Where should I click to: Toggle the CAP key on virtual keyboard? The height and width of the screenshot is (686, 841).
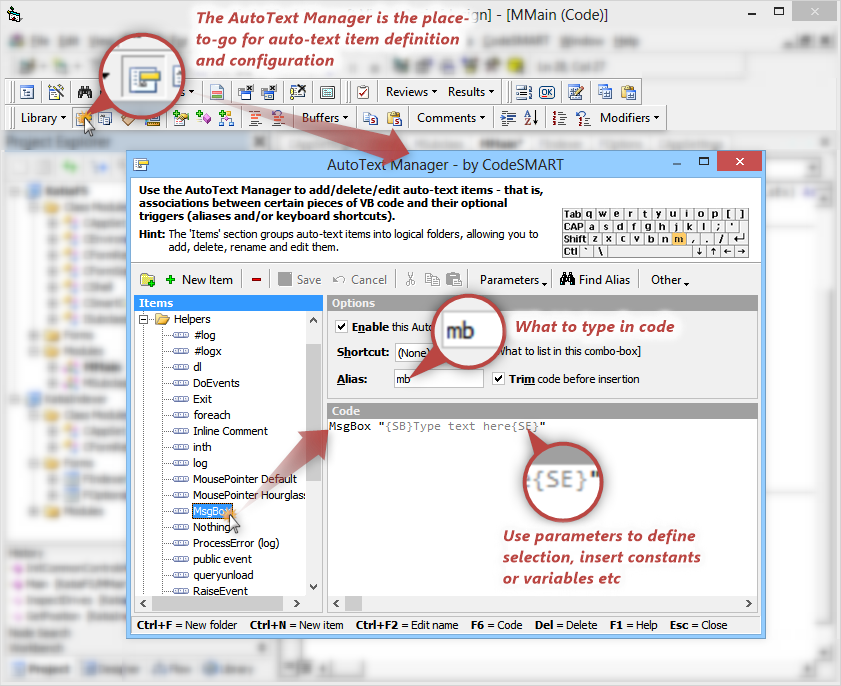tap(573, 226)
